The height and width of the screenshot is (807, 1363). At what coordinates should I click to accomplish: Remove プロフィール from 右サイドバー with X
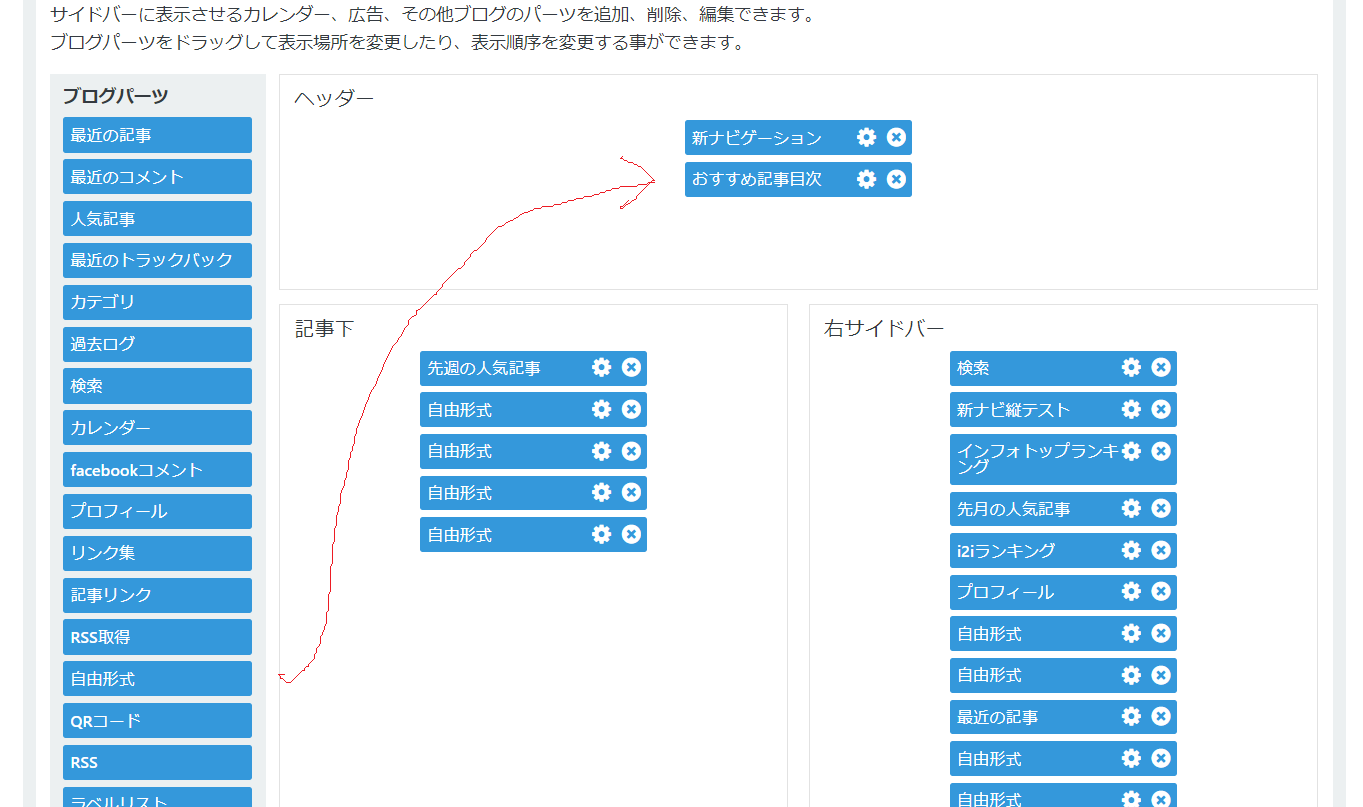tap(1161, 591)
